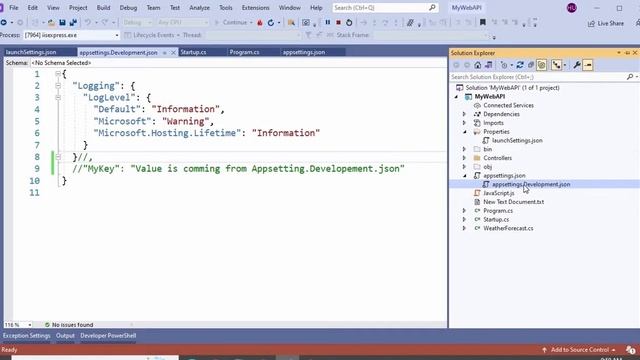Toggle nested files view icon in Solution Explorer

click(x=556, y=65)
